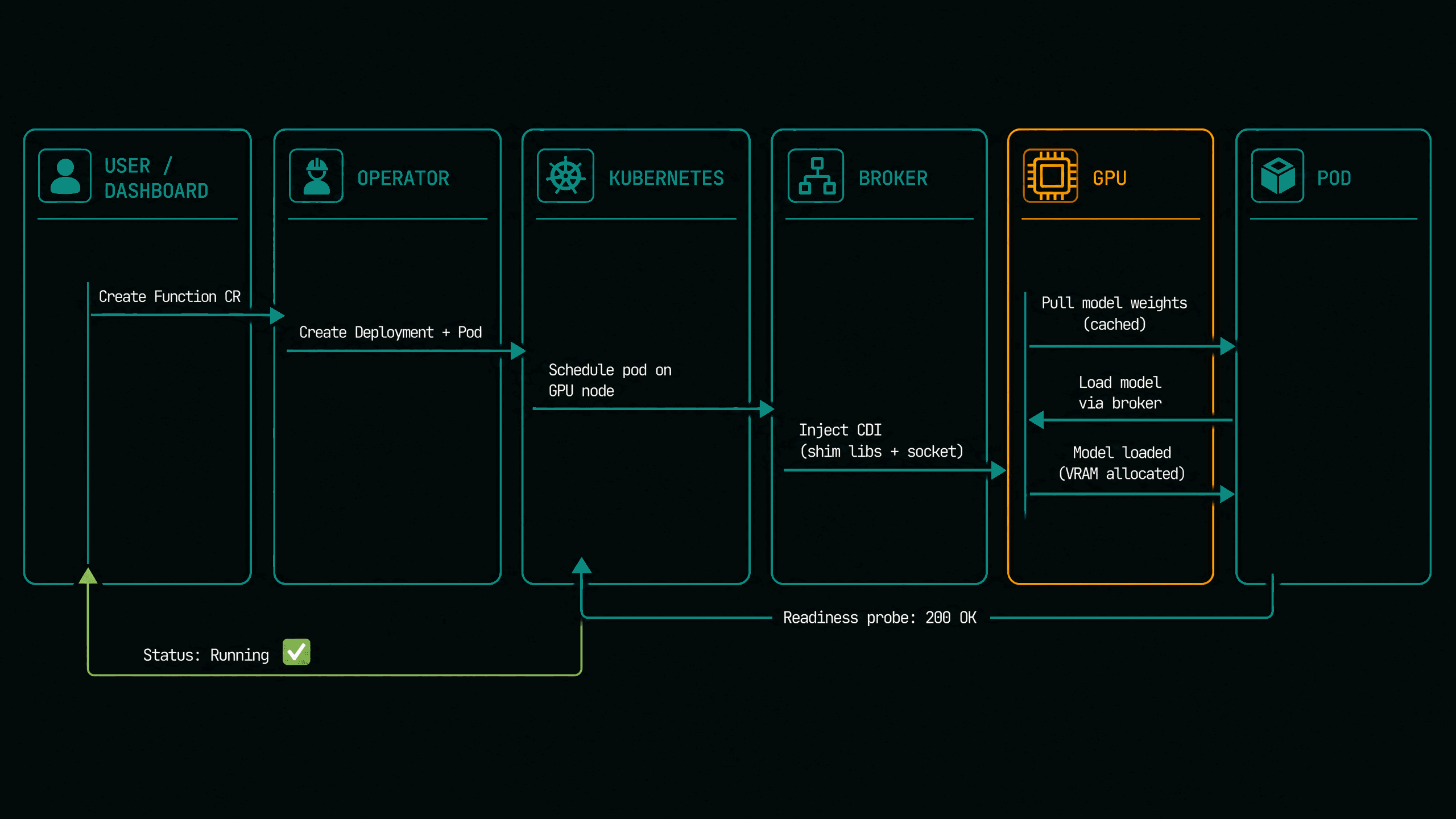The image size is (1456, 819).
Task: Select the POD lane heading
Action: pyautogui.click(x=1334, y=178)
